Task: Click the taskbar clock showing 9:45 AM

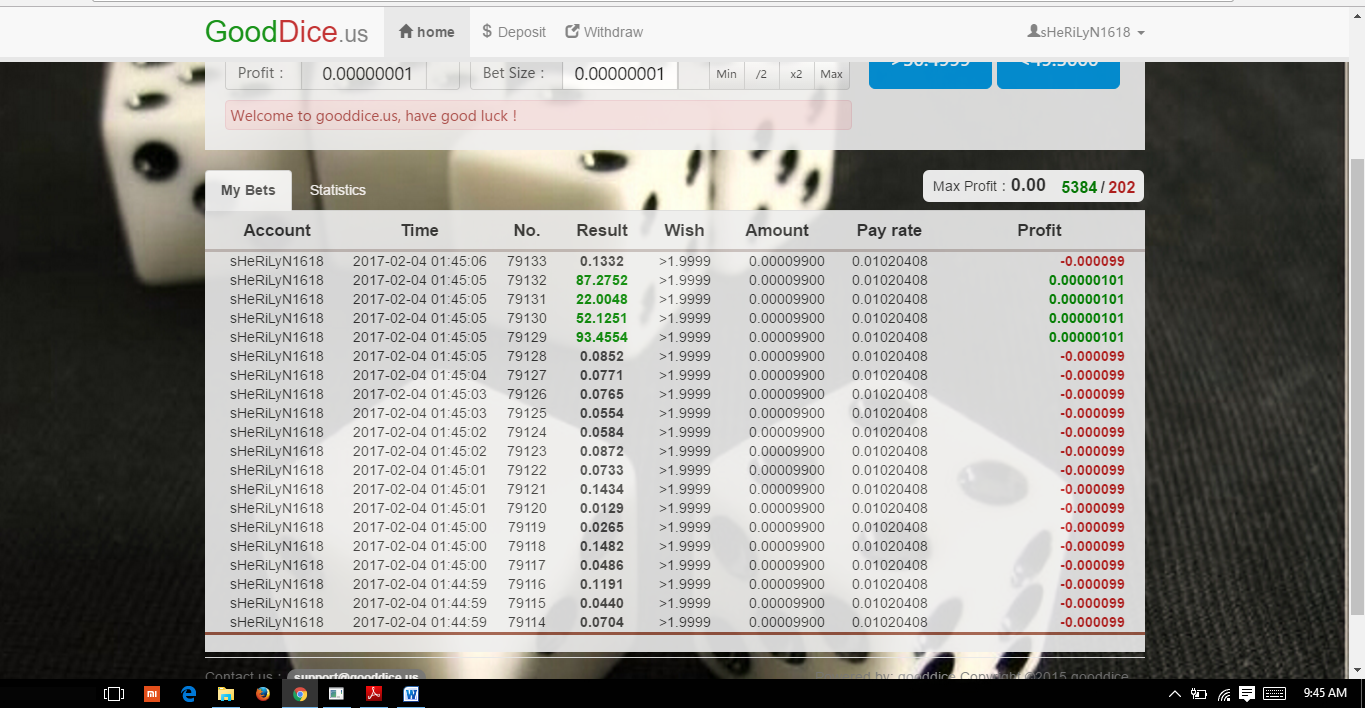Action: (x=1326, y=693)
